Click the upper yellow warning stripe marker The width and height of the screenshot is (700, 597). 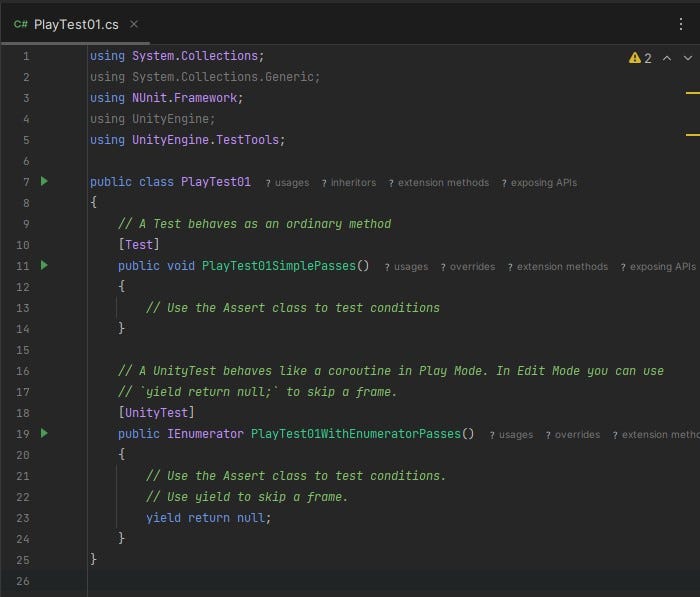click(x=692, y=93)
